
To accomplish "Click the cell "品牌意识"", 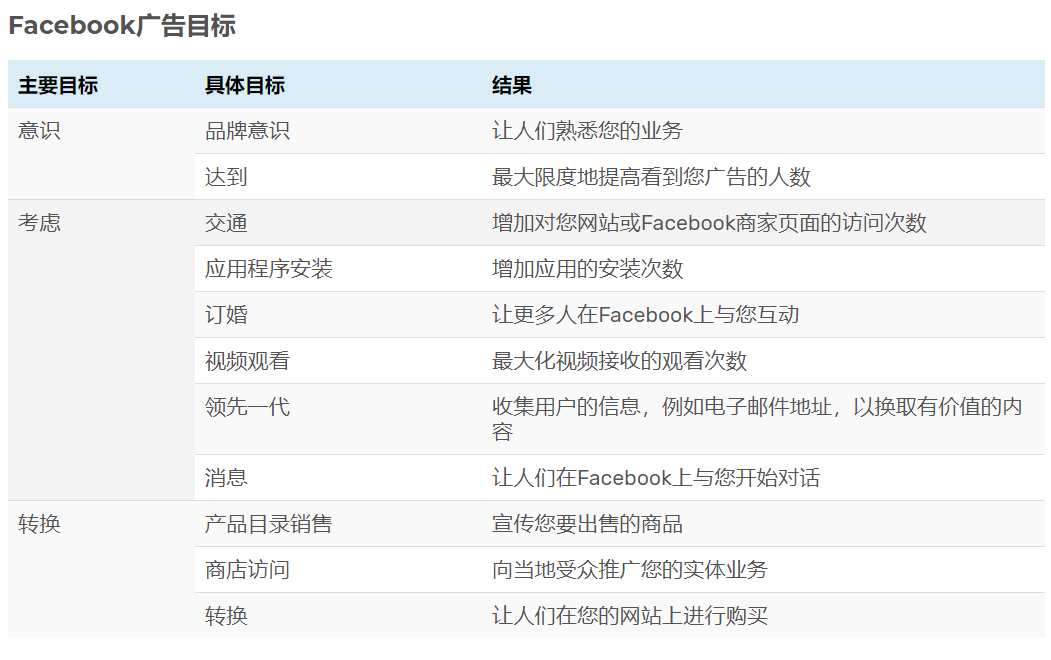I will pos(247,130).
